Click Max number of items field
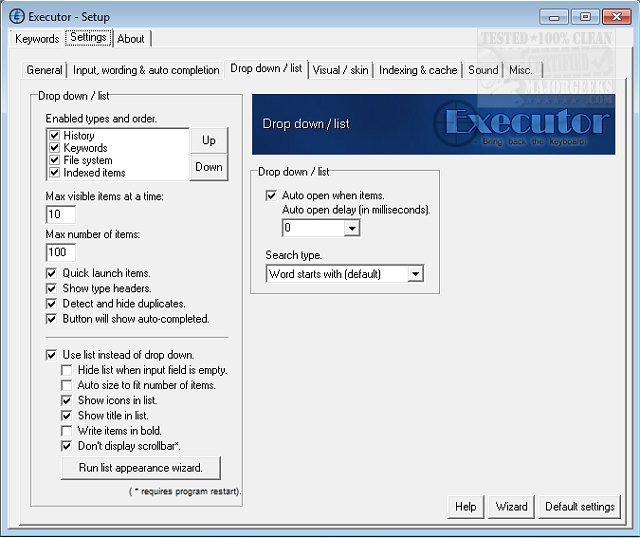The image size is (640, 538). pyautogui.click(x=60, y=252)
